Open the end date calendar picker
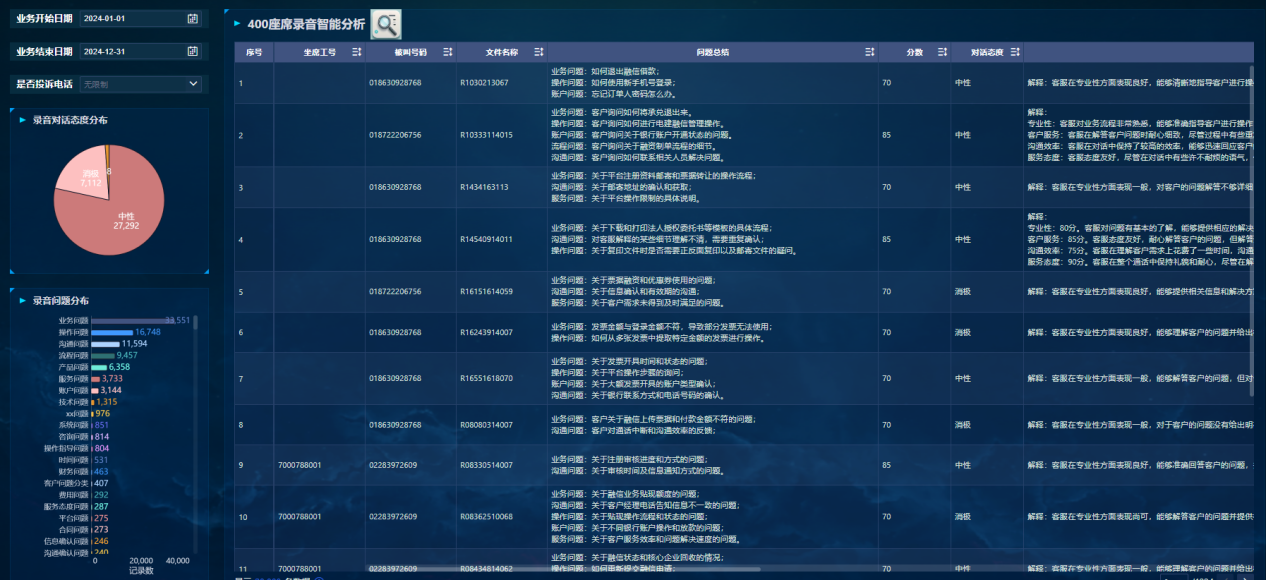The image size is (1266, 580). [192, 51]
